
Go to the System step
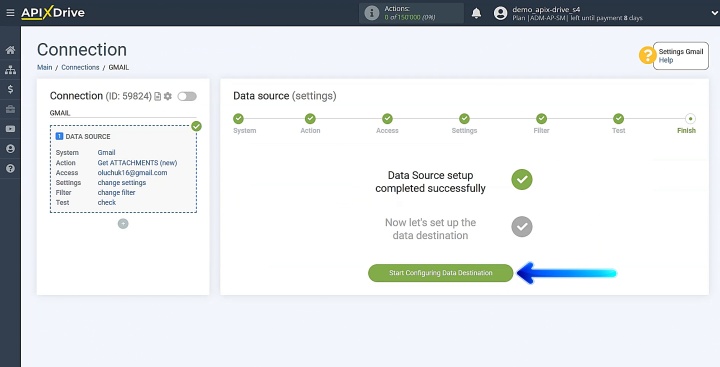(238, 119)
